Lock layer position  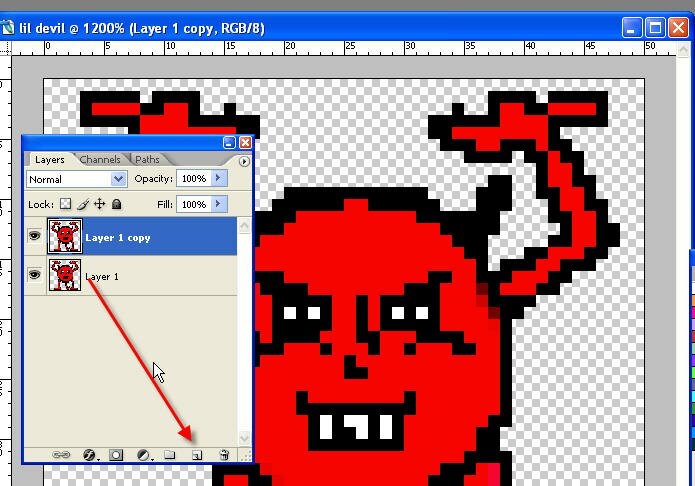pos(100,204)
